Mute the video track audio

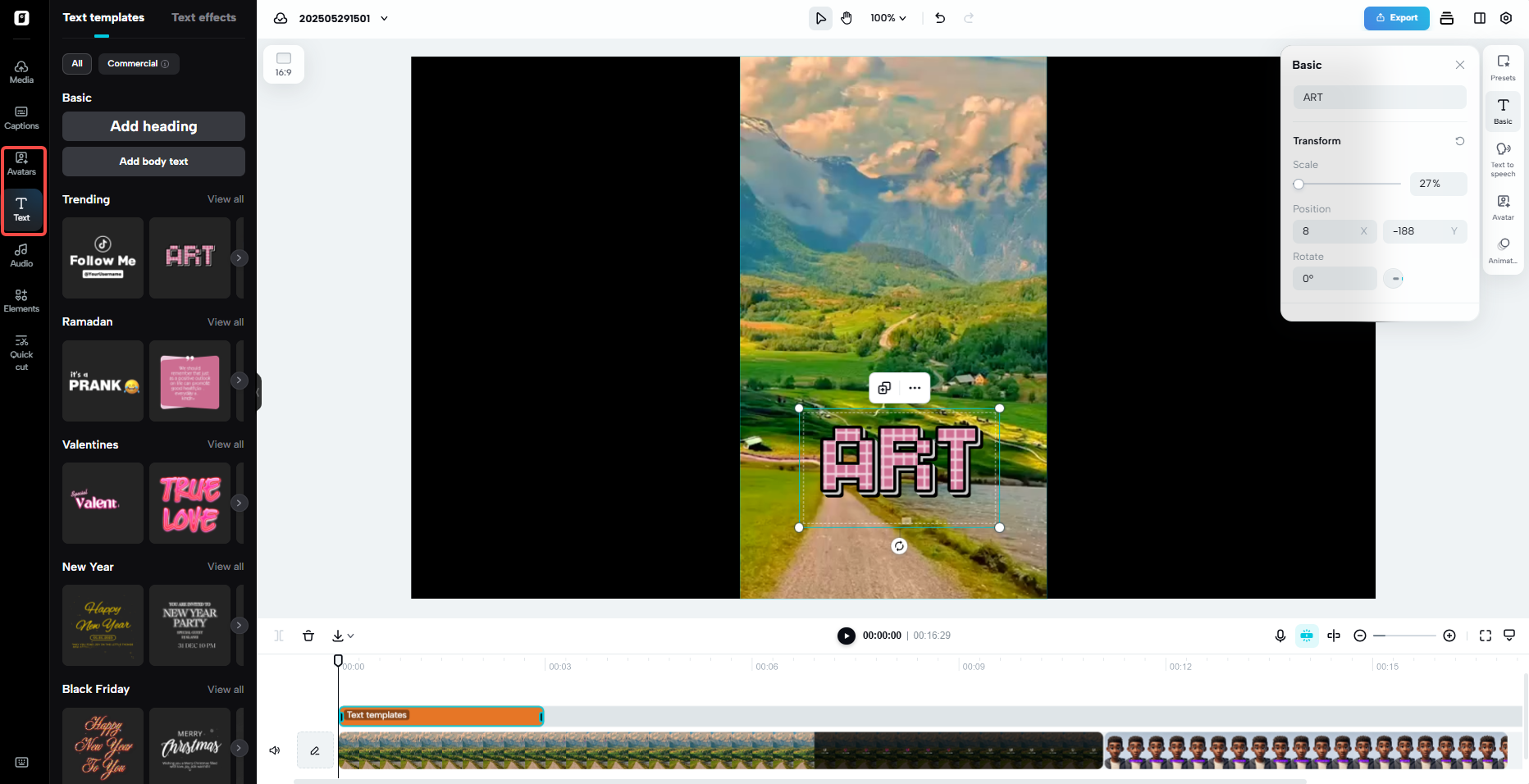275,750
